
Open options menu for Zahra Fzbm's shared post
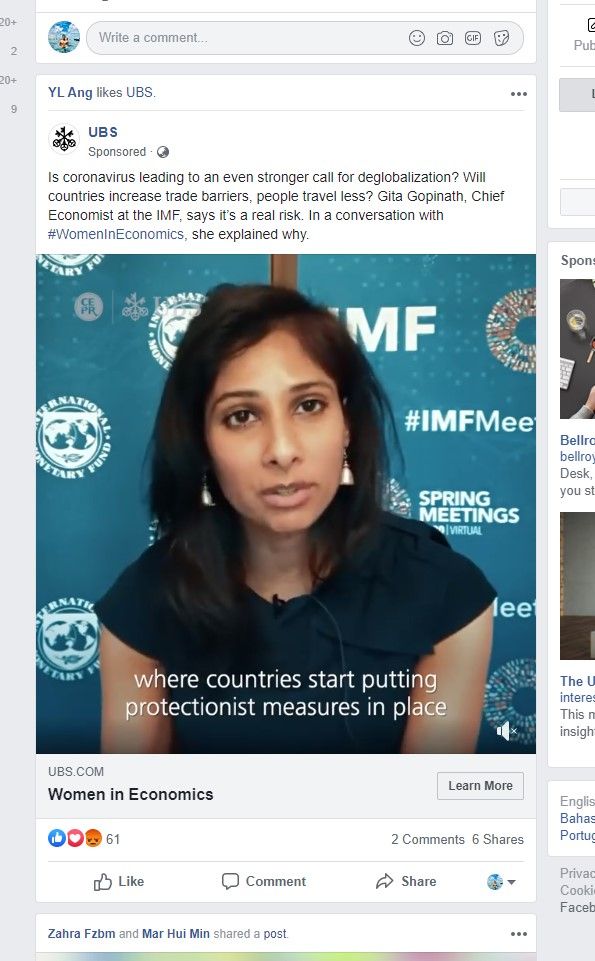(x=519, y=934)
